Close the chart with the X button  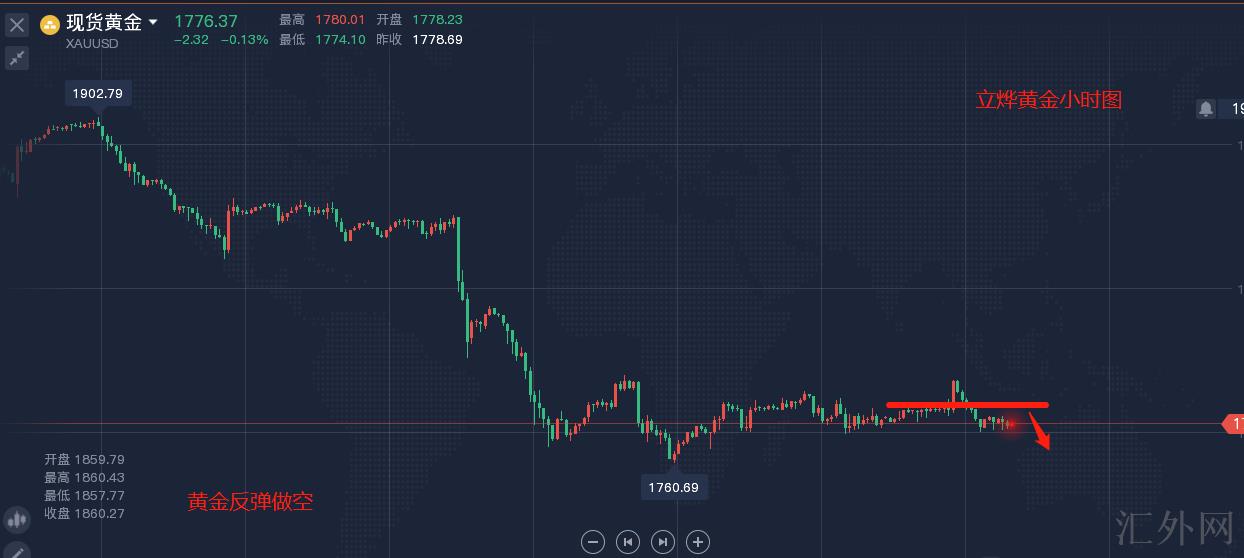(17, 25)
